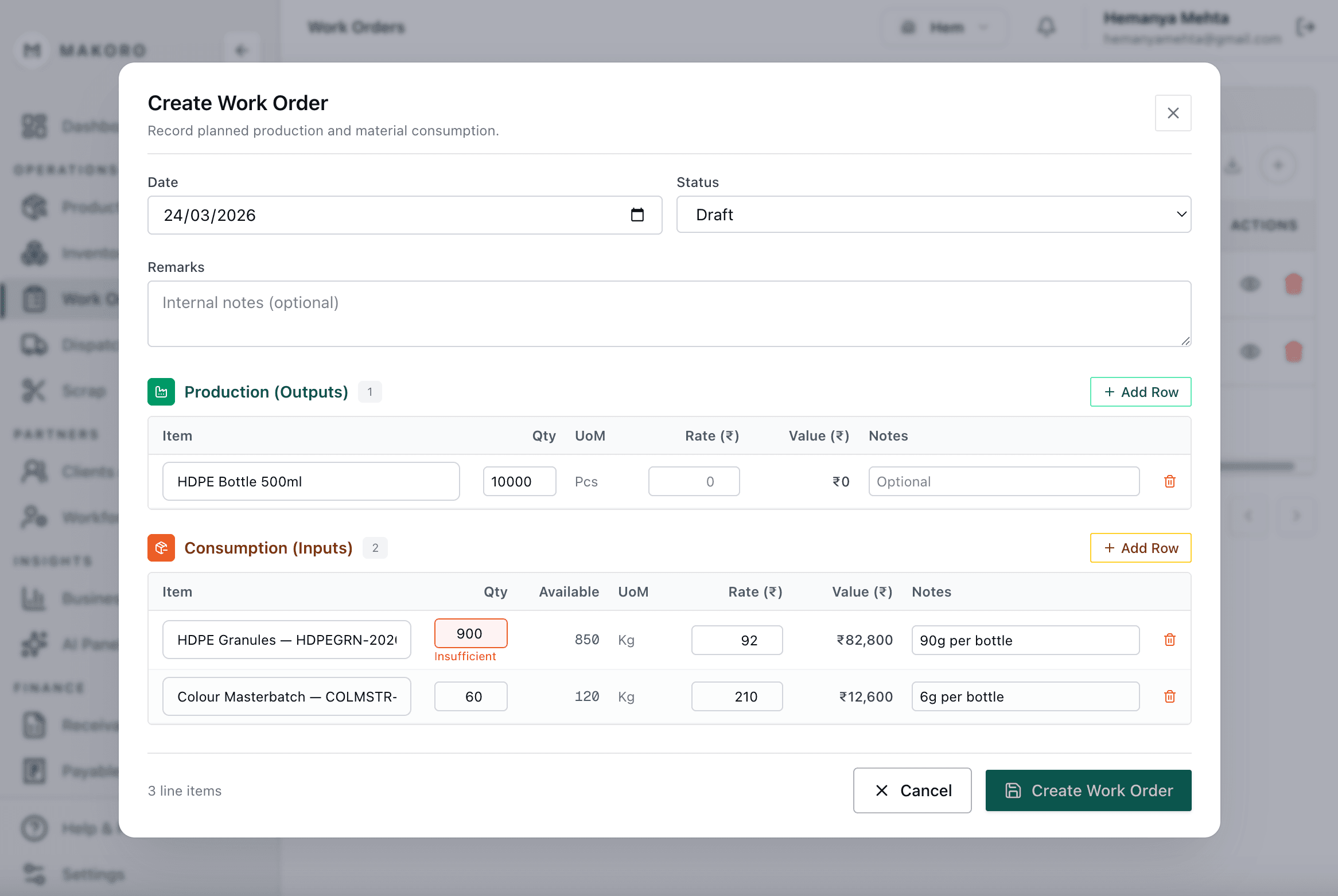
Task: Click the Rate field showing 92
Action: pyautogui.click(x=737, y=640)
